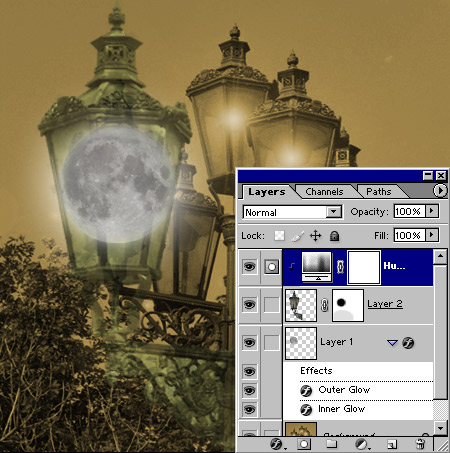450x453 pixels.
Task: Collapse Layer 1 effects triangle
Action: 392,343
